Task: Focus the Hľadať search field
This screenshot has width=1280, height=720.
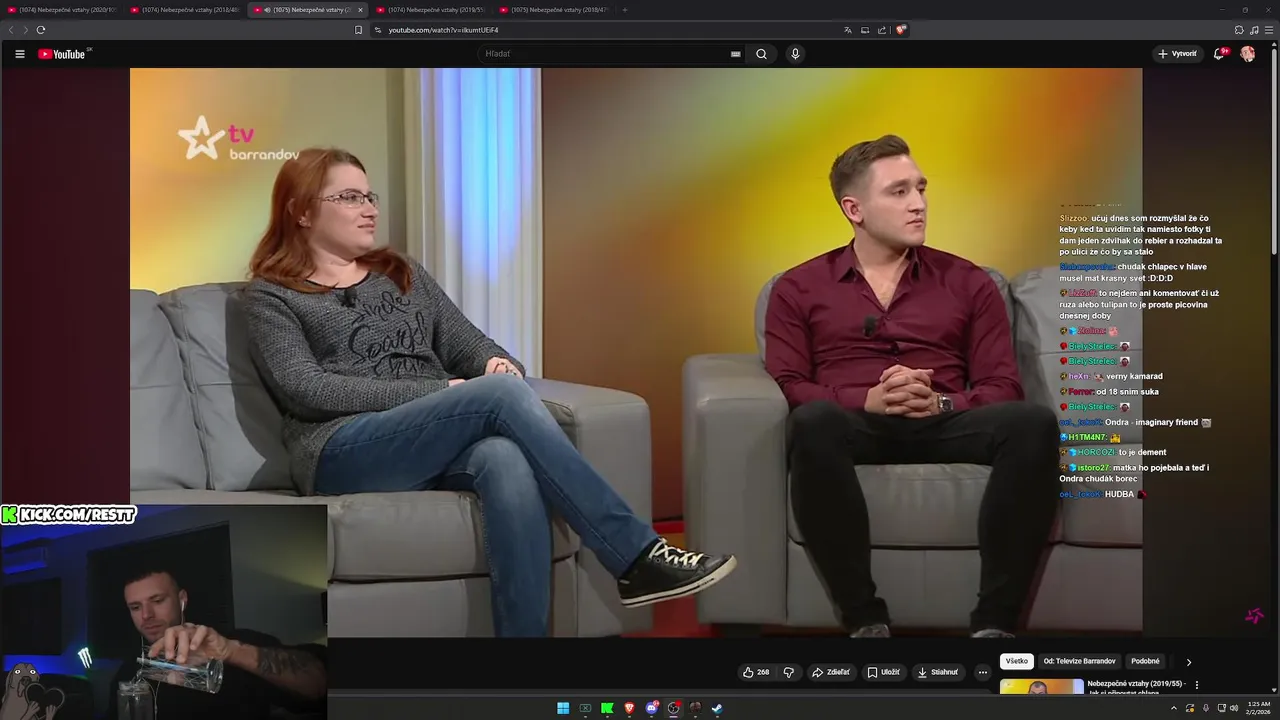Action: tap(605, 54)
